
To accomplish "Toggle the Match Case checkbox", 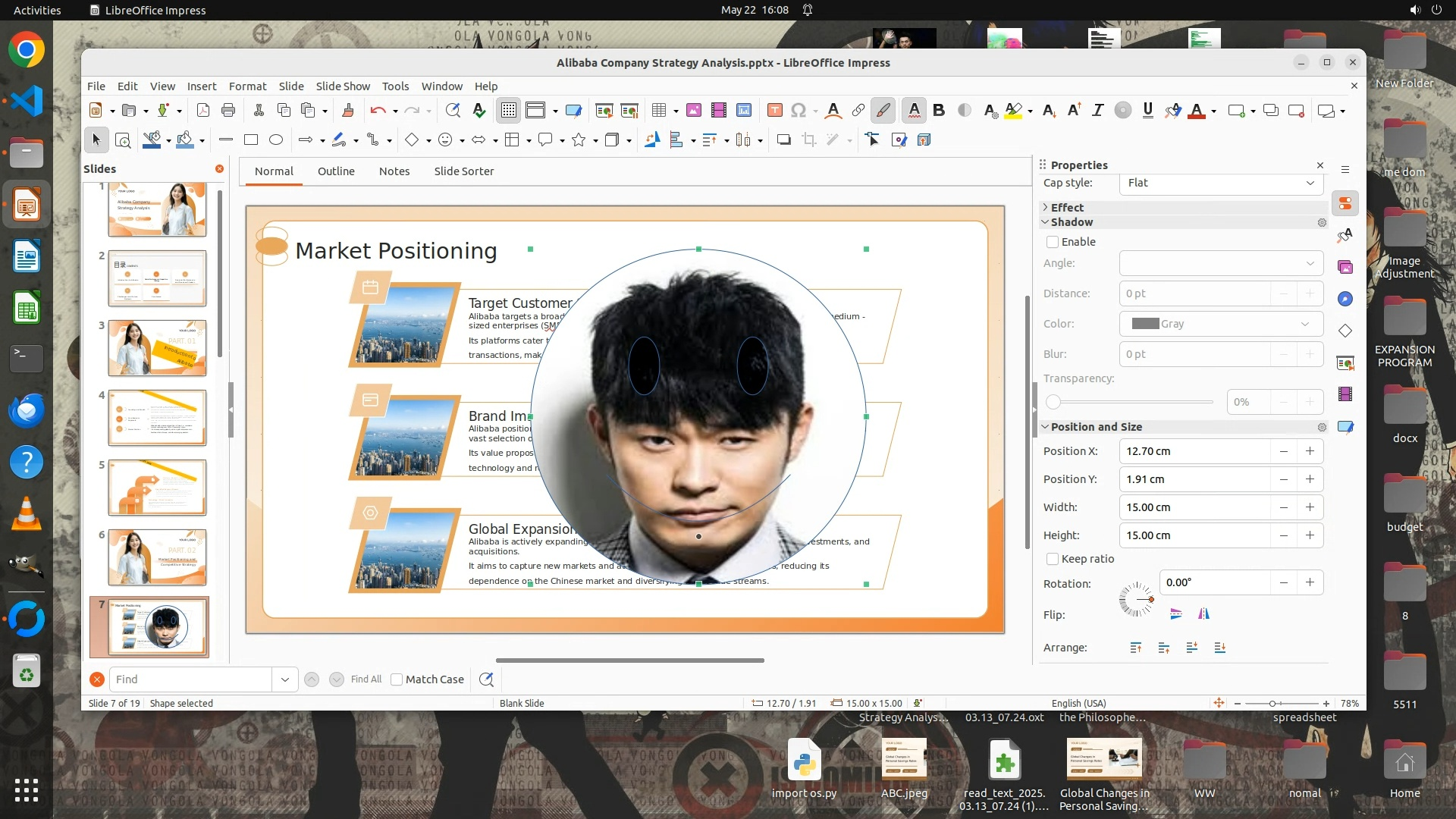I will (397, 679).
